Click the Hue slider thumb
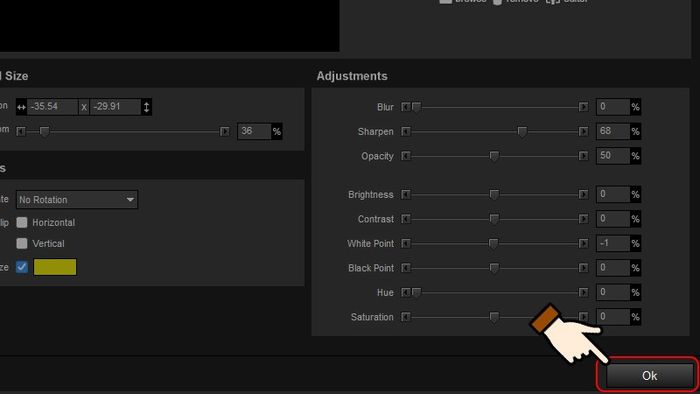 pos(416,293)
